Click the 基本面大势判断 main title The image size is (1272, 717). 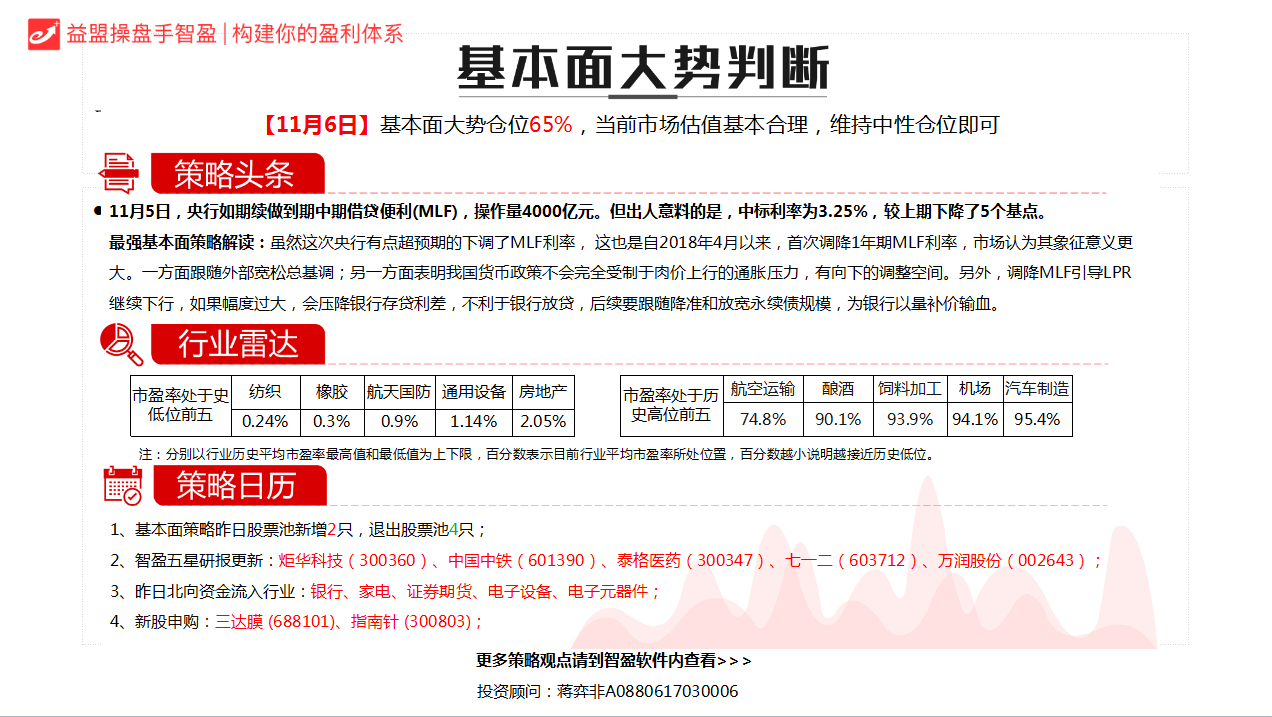(642, 70)
